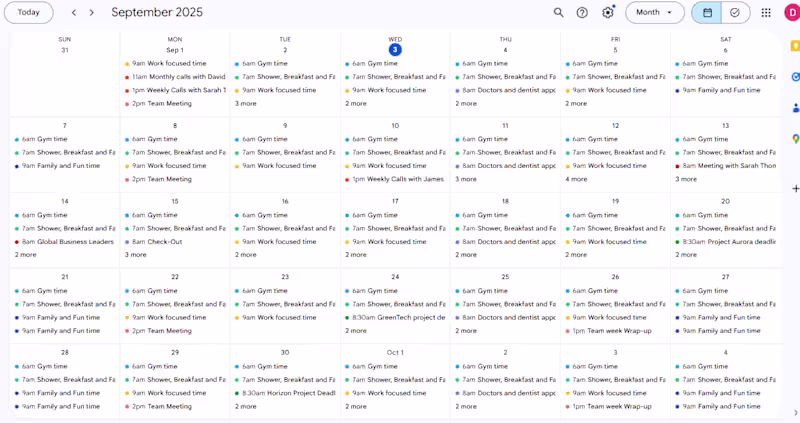Image resolution: width=800 pixels, height=423 pixels.
Task: Open '8am Meeting with Sarah' on Sep 13
Action: pyautogui.click(x=726, y=166)
